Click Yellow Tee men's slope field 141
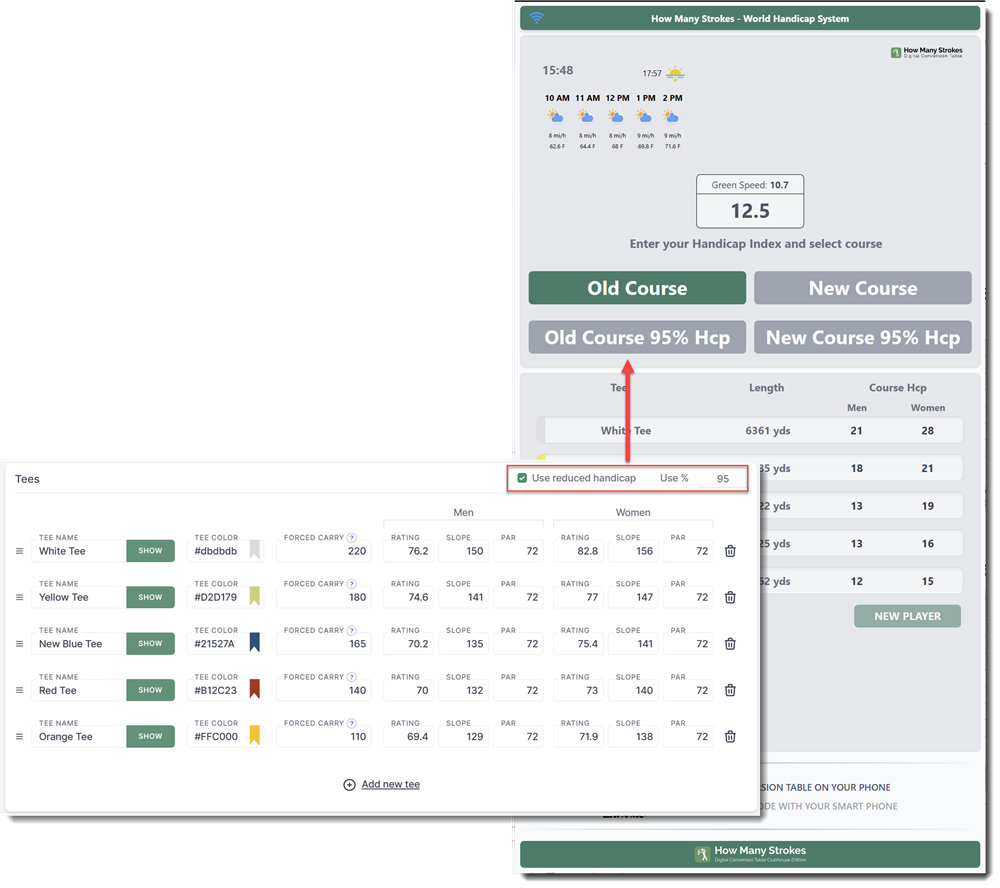1000x888 pixels. 464,598
